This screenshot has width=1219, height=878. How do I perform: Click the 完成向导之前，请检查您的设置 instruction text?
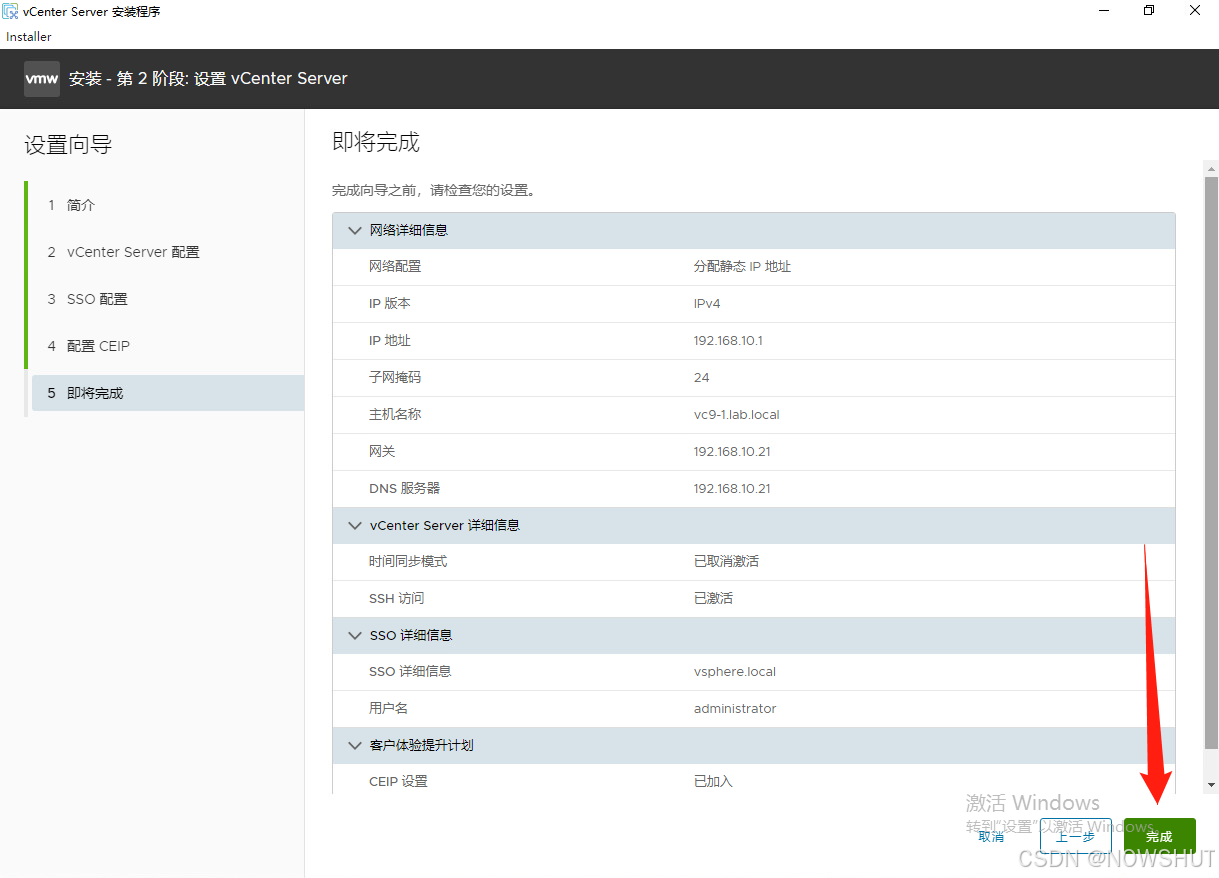coord(433,190)
